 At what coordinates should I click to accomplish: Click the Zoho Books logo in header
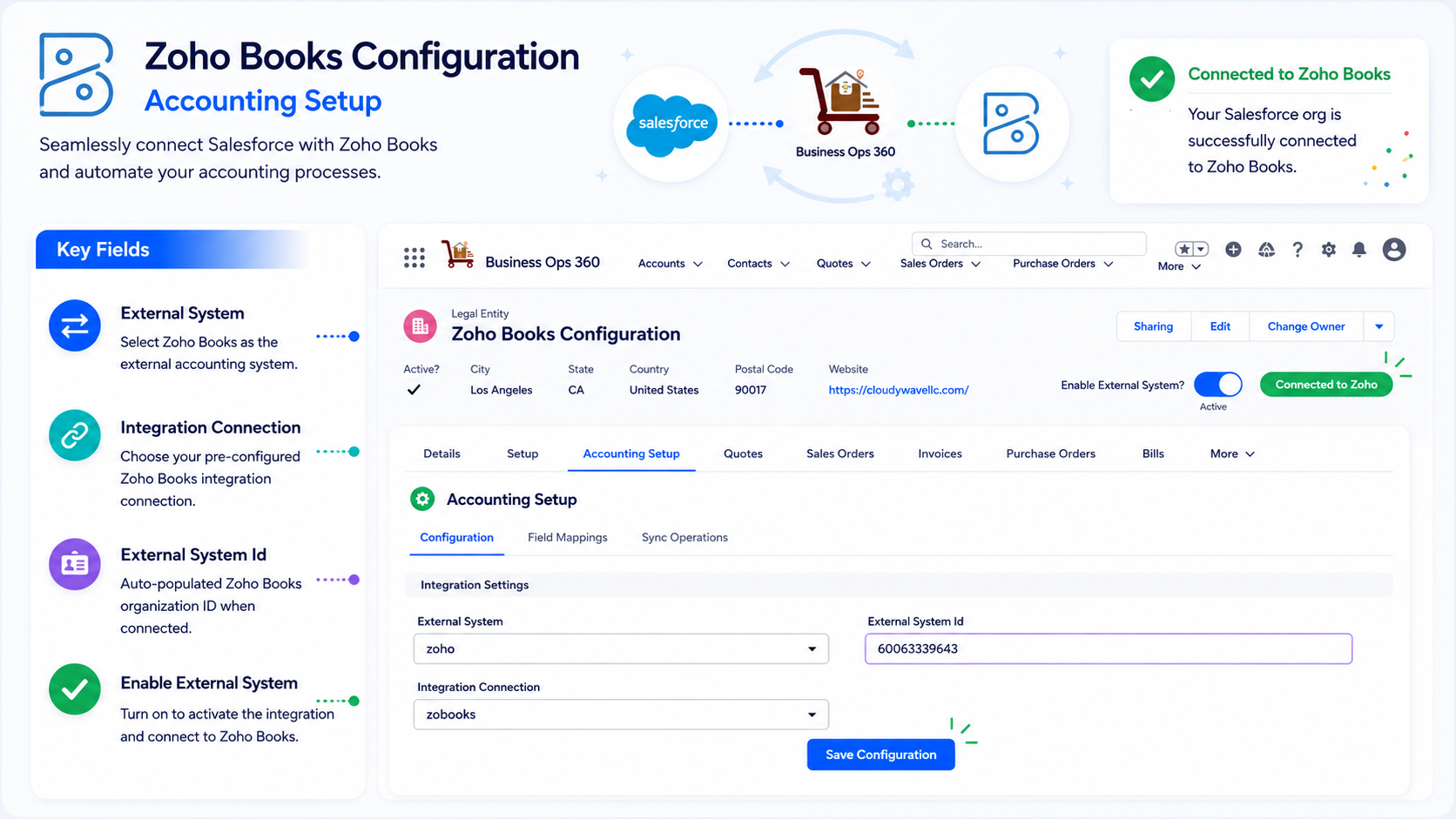point(77,75)
